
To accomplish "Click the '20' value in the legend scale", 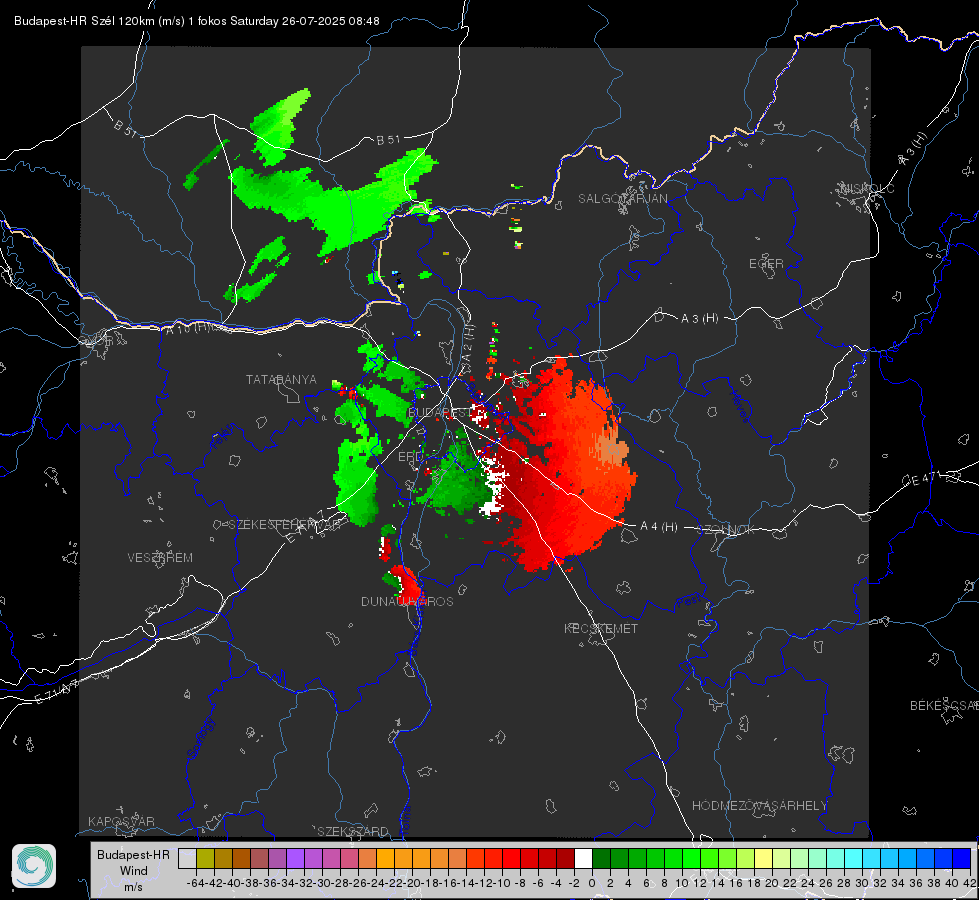I will (772, 883).
